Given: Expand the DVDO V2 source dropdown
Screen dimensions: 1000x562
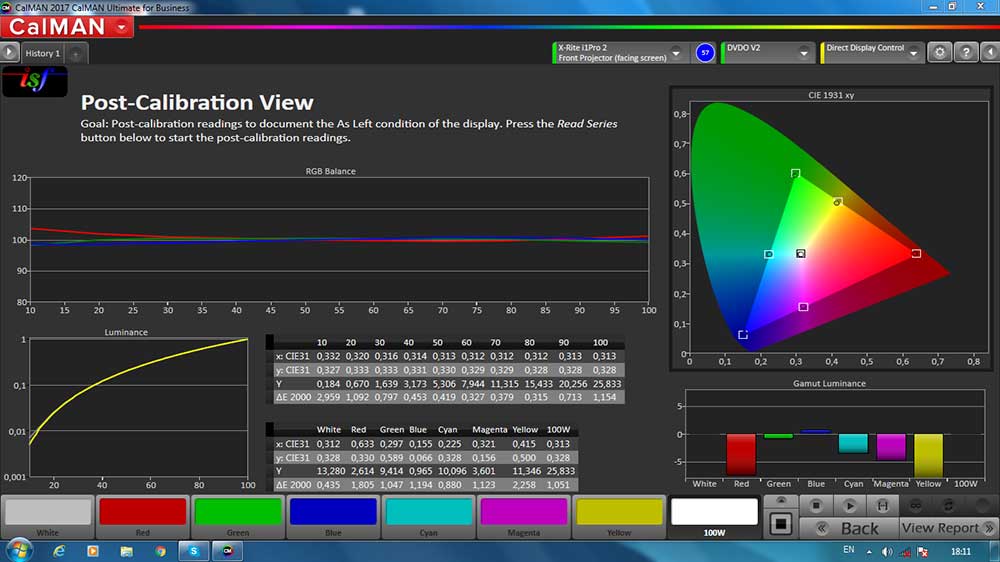Looking at the screenshot, I should pyautogui.click(x=804, y=54).
